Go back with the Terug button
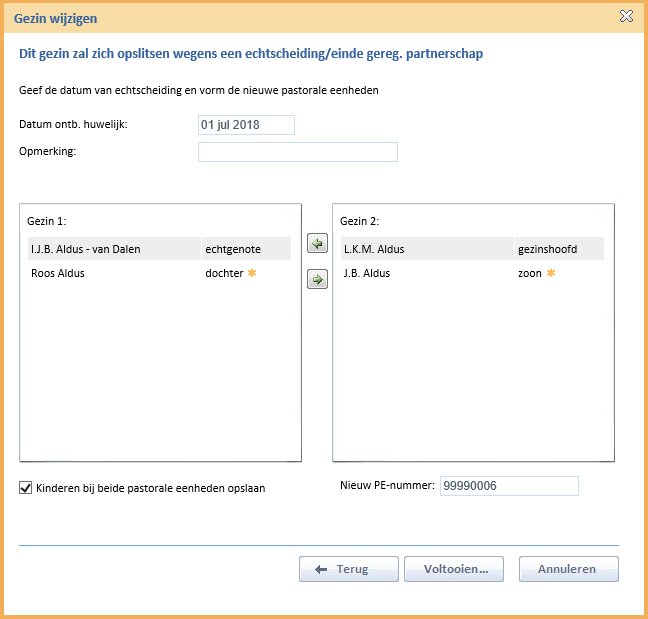648x619 pixels. (x=349, y=569)
